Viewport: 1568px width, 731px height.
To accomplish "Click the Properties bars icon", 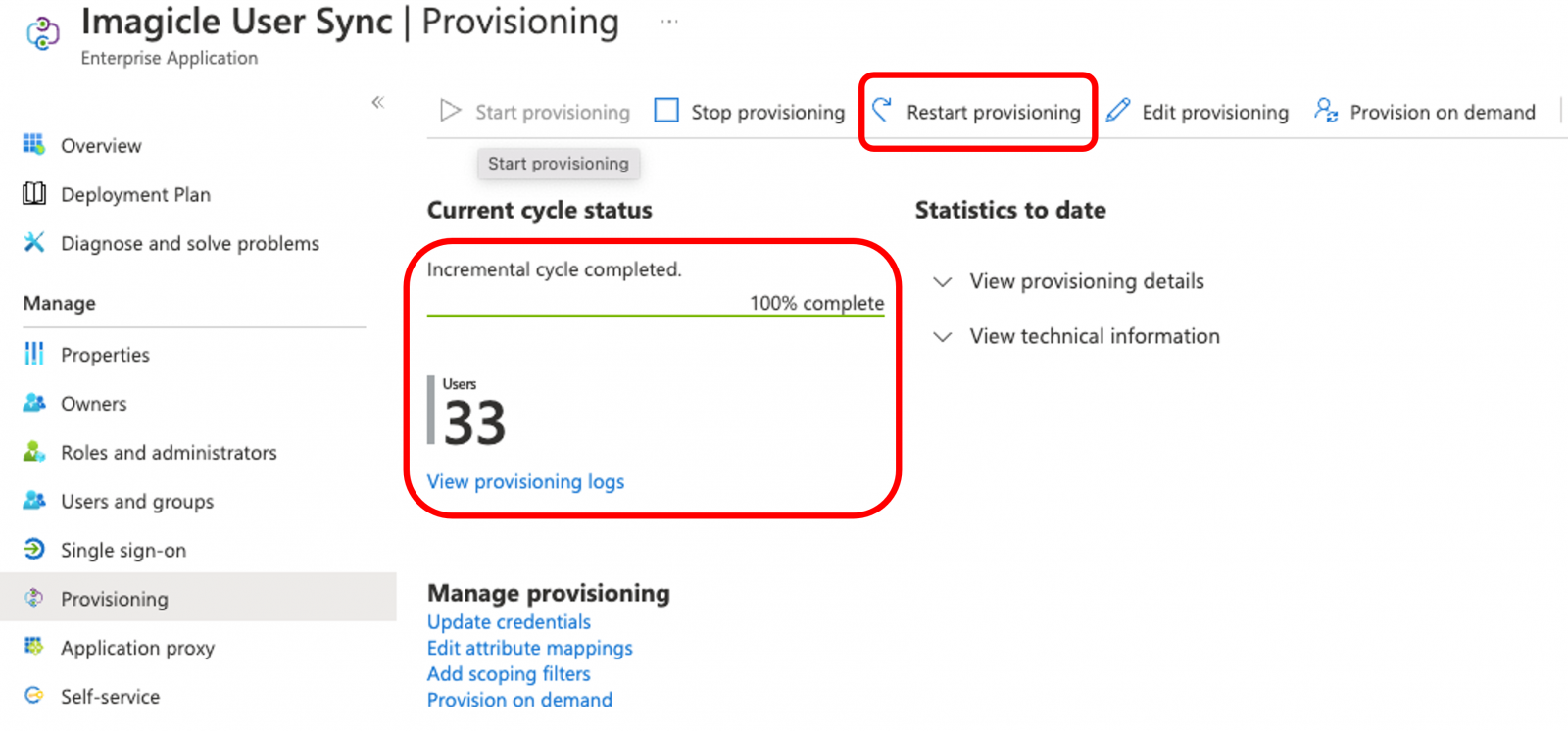I will [34, 354].
